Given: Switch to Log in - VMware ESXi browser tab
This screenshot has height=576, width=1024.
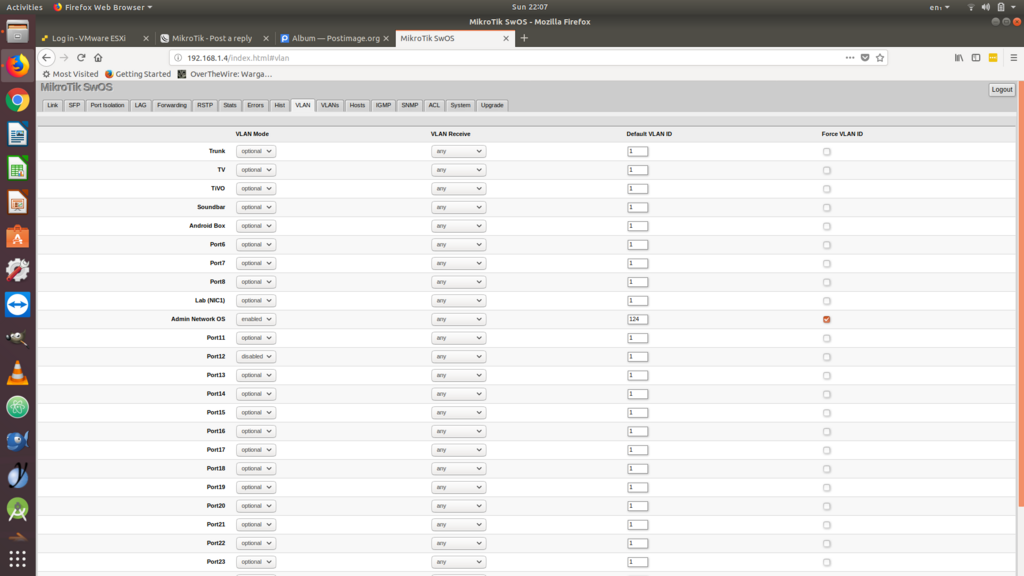Looking at the screenshot, I should point(89,39).
